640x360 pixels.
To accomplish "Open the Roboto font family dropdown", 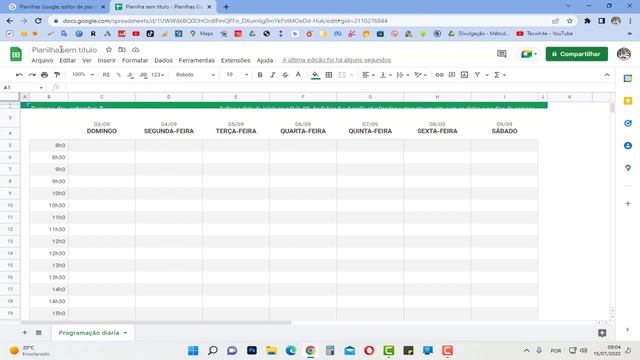I will coord(195,75).
